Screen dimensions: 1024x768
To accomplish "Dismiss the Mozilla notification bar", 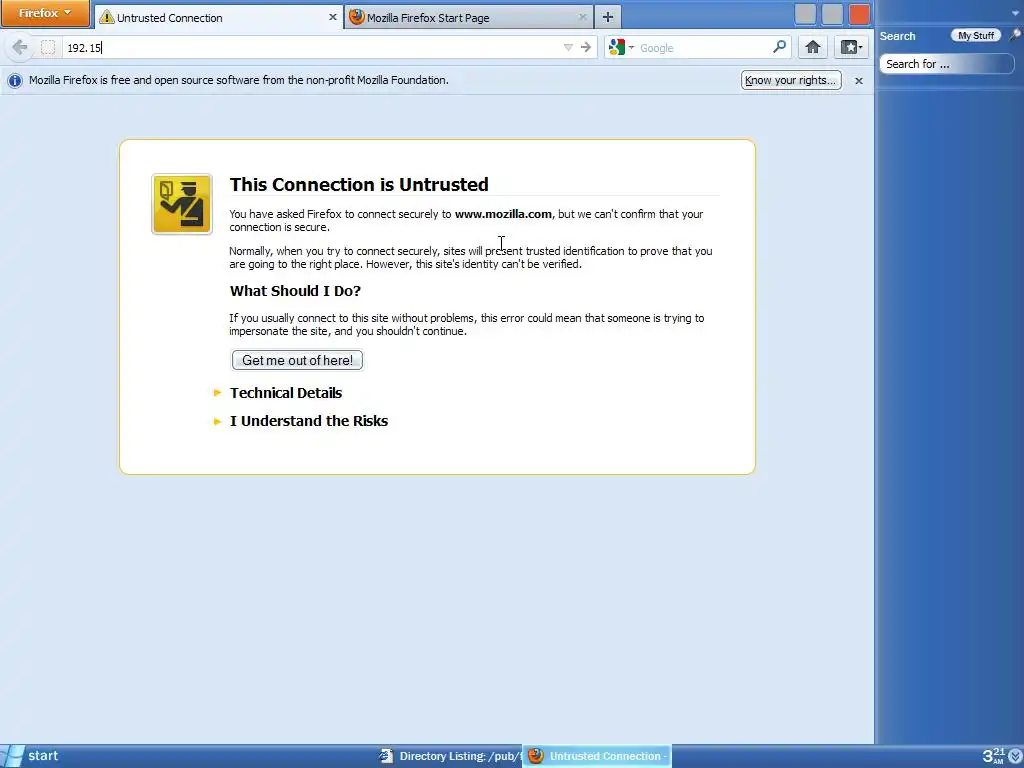I will tap(859, 81).
